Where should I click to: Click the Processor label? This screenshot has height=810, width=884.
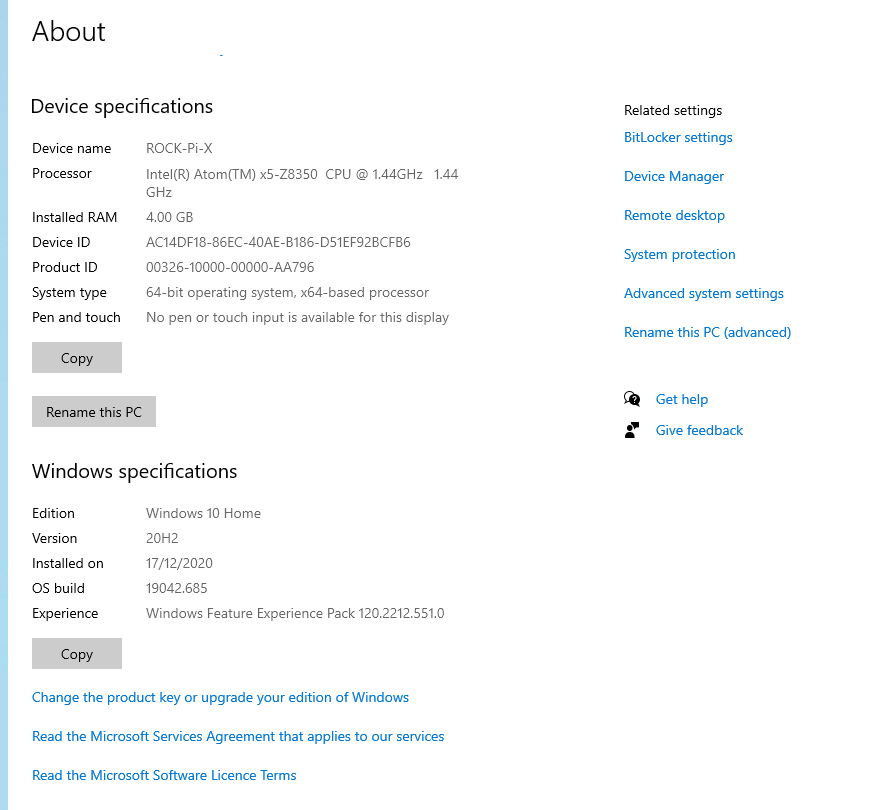coord(61,174)
